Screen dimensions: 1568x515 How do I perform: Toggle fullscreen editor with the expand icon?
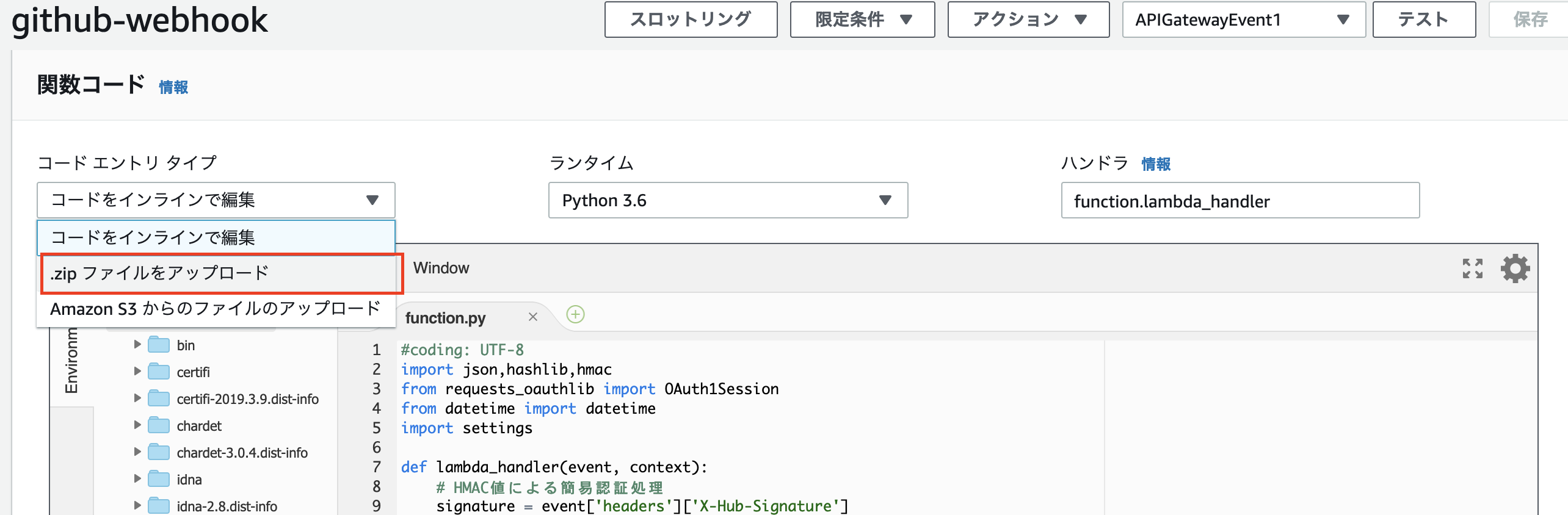coord(1472,268)
